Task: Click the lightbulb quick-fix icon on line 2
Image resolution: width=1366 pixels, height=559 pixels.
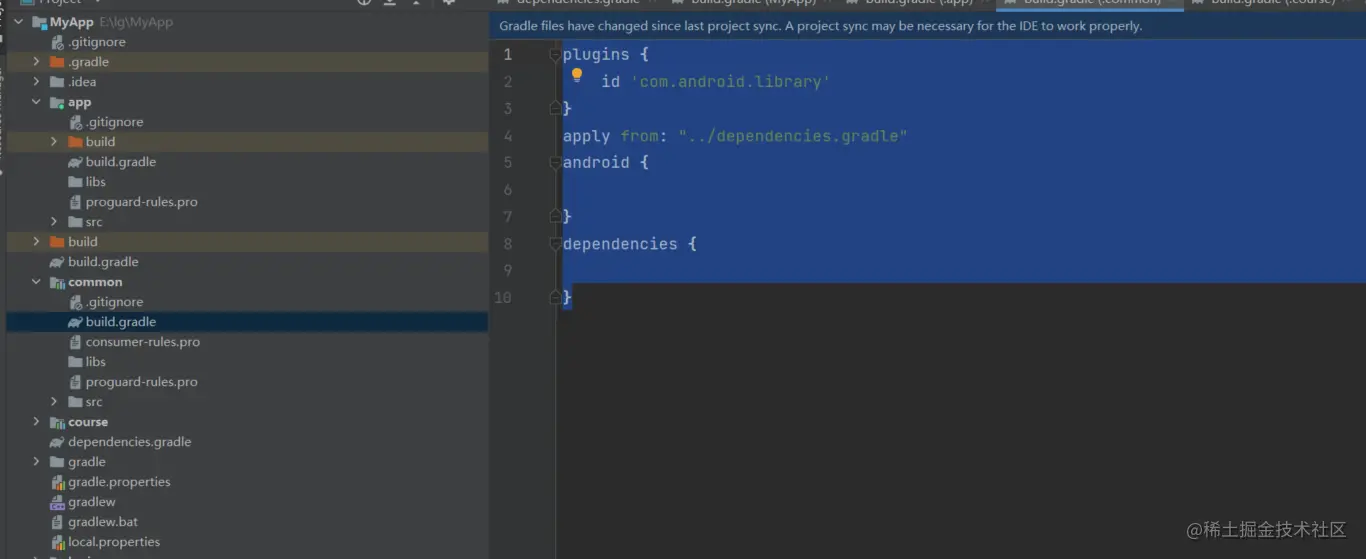Action: tap(577, 75)
